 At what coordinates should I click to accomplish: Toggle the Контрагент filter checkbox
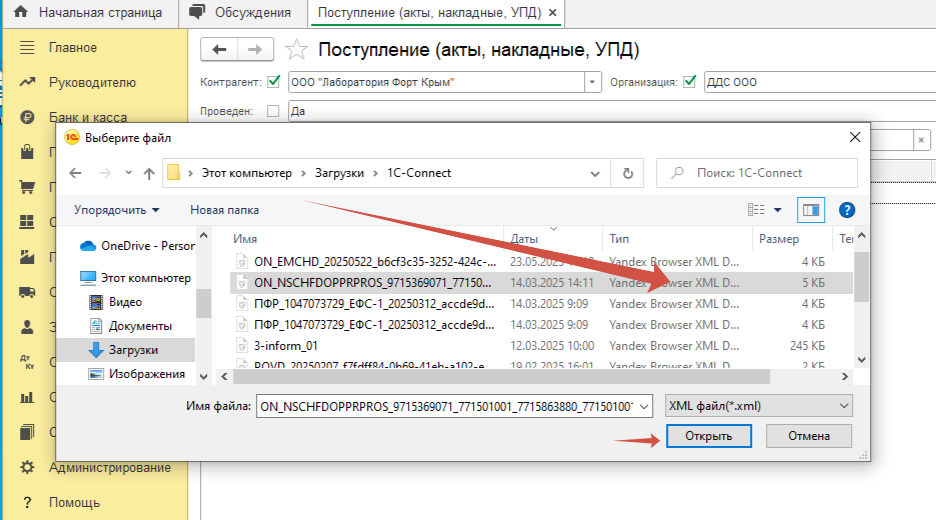coord(274,82)
